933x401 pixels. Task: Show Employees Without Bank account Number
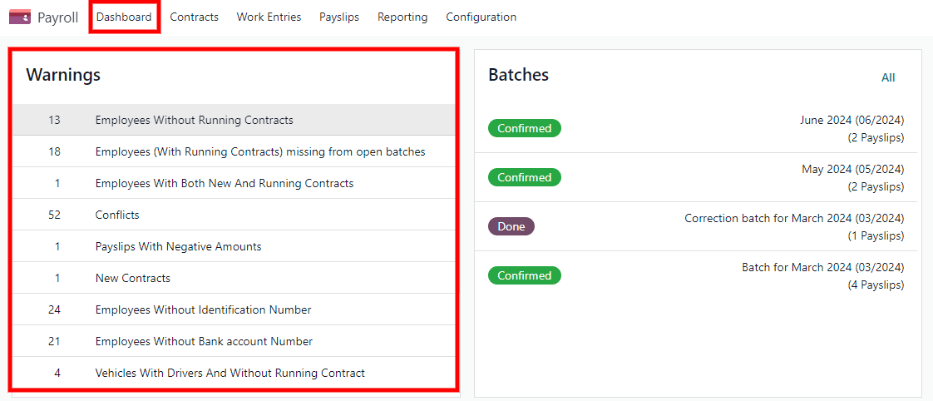point(204,342)
